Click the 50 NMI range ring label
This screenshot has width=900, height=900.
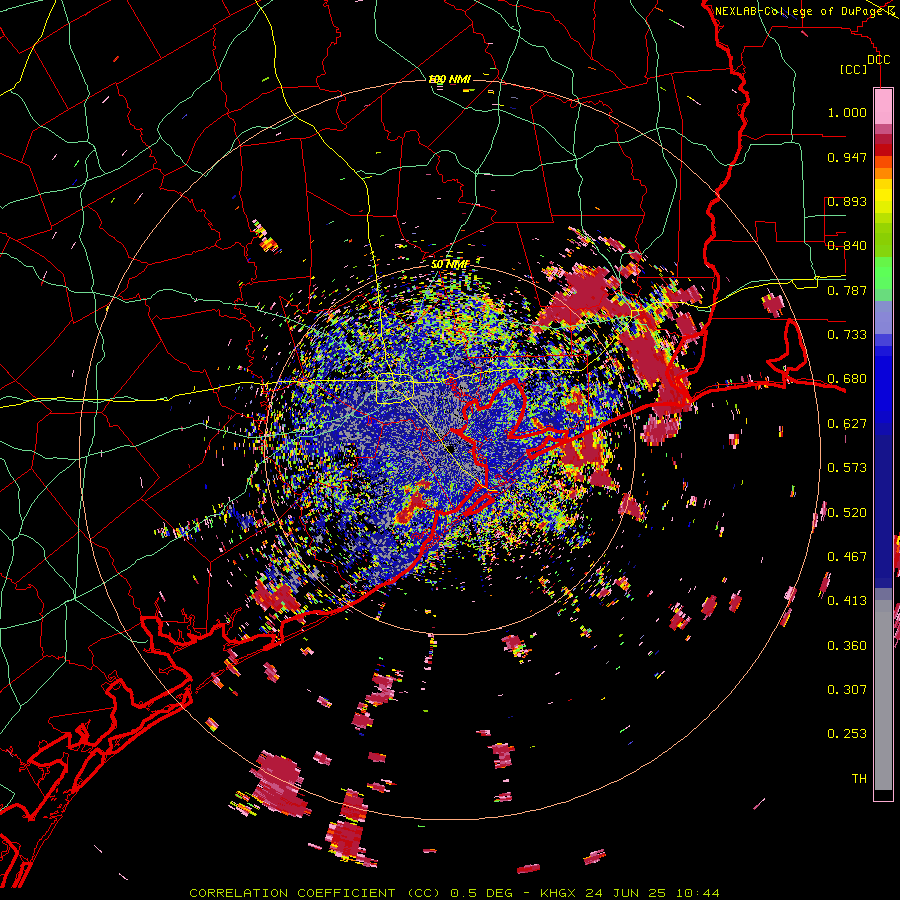click(450, 265)
